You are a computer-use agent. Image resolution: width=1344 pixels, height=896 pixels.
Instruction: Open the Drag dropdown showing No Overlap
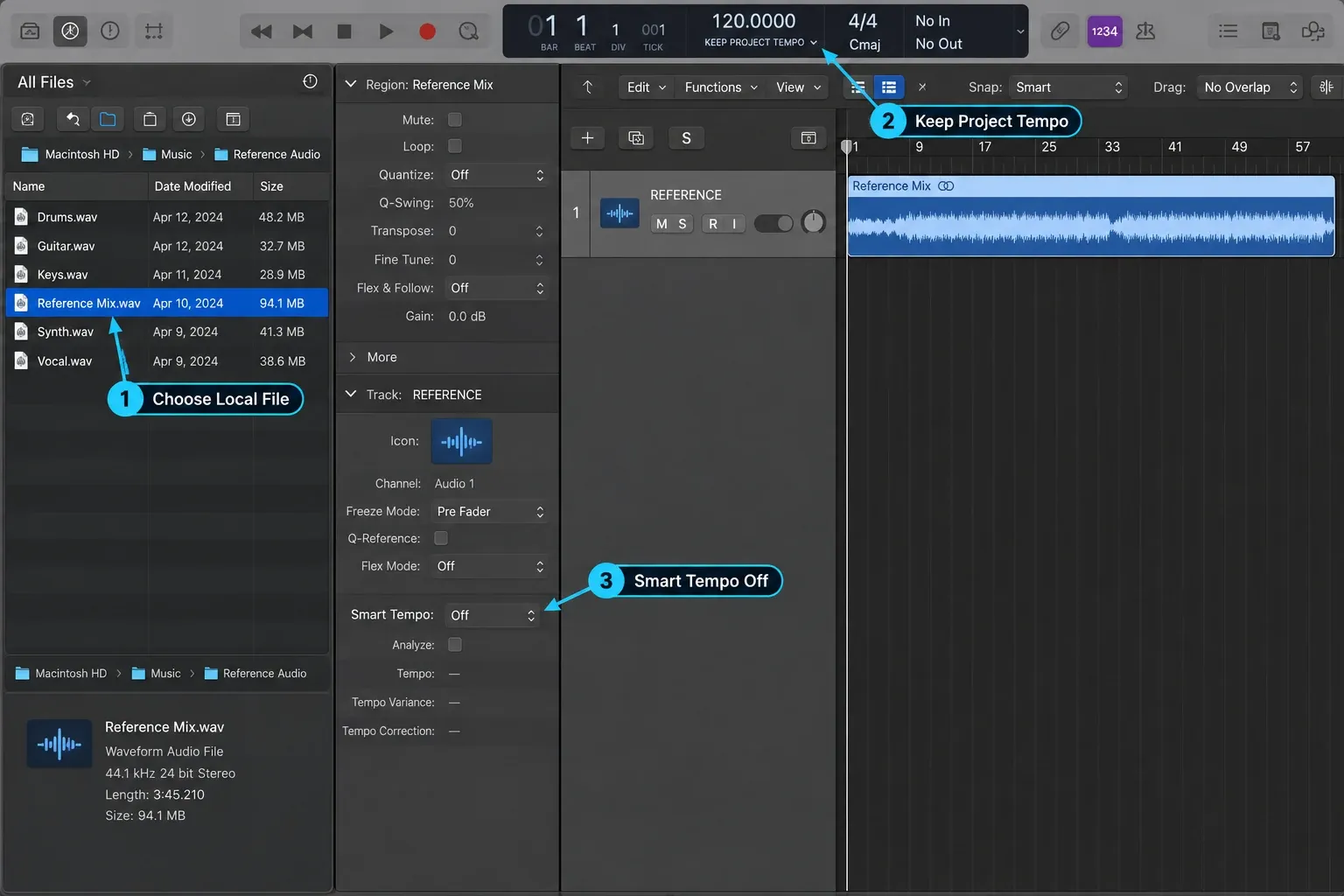pos(1249,87)
